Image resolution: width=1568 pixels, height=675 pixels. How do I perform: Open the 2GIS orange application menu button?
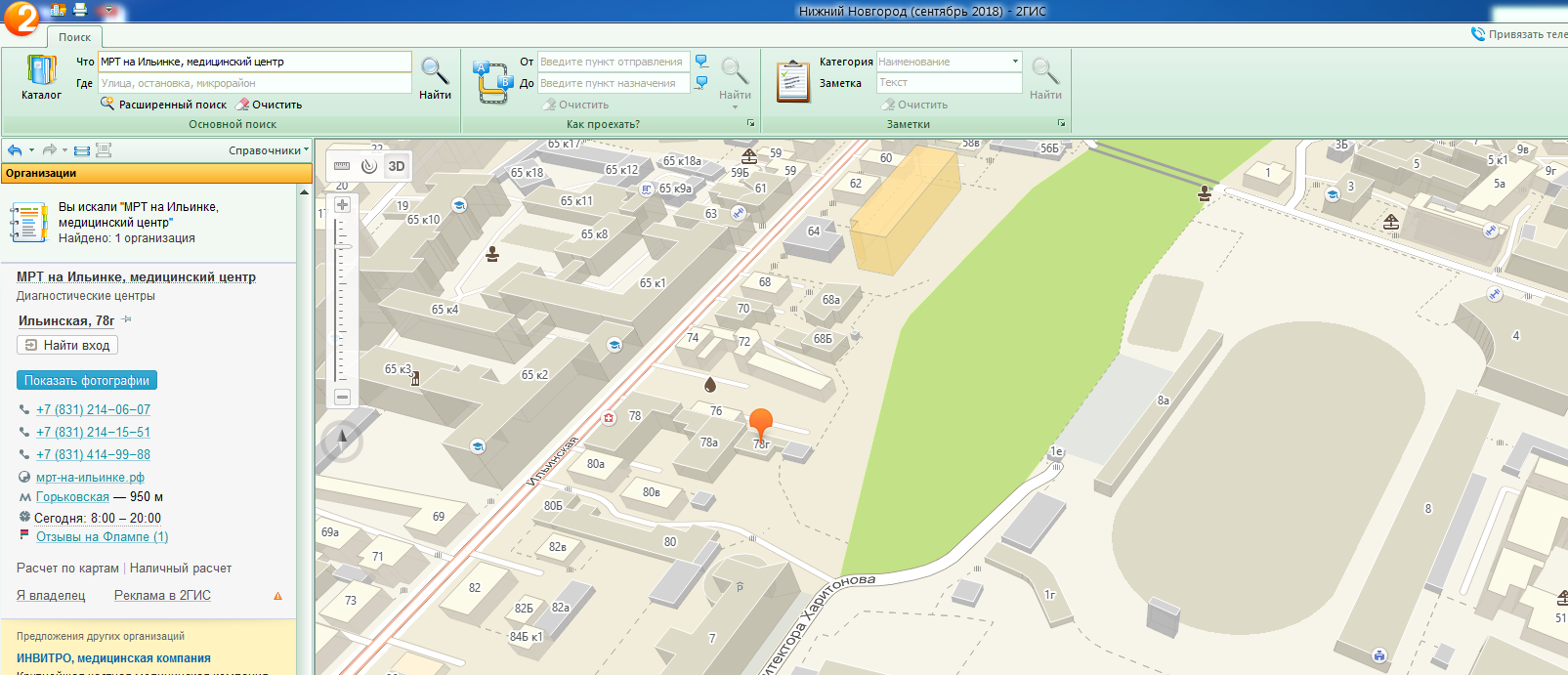coord(21,18)
